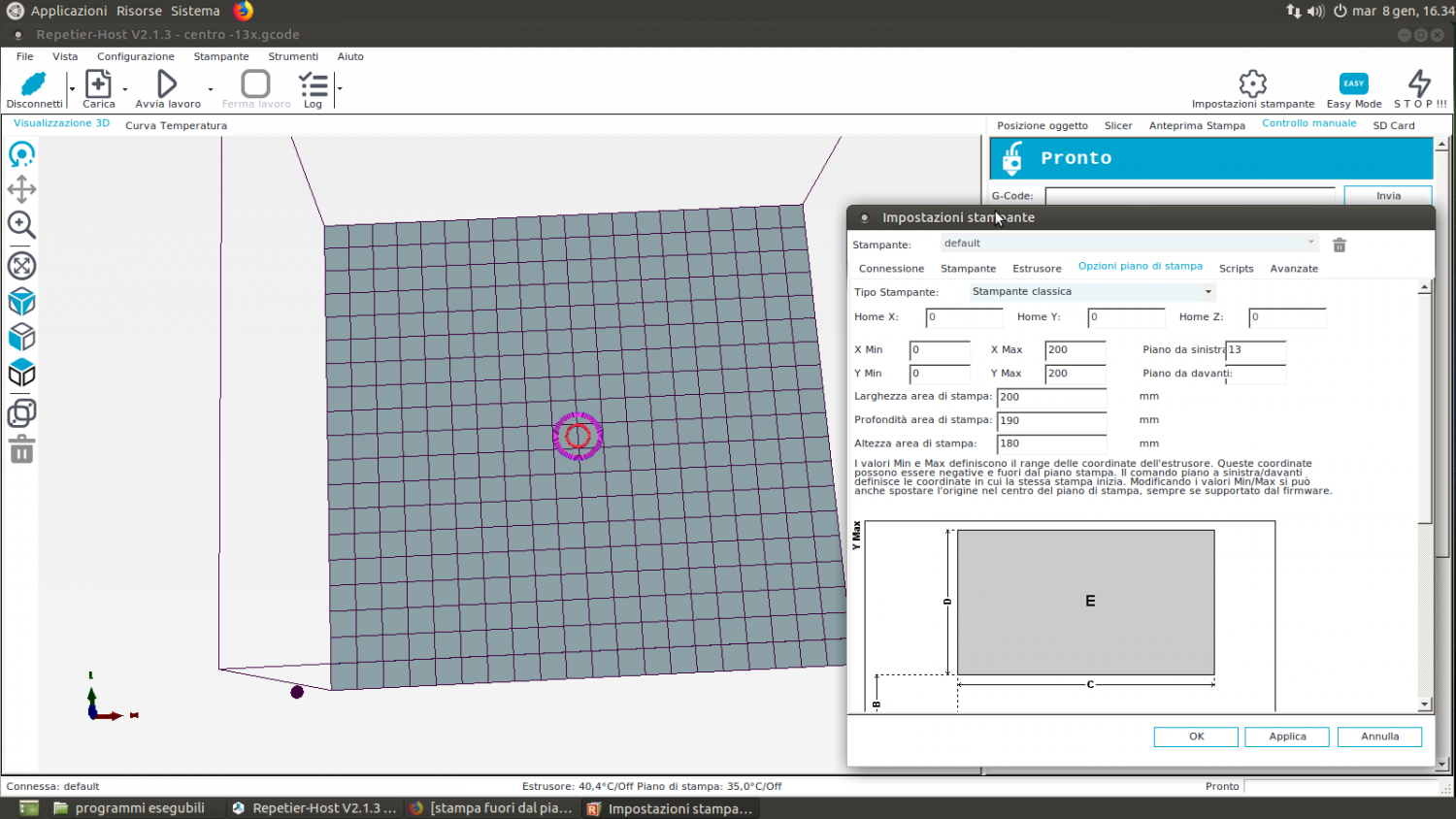Screen dimensions: 1456x819
Task: Click the Applica button
Action: click(1287, 737)
